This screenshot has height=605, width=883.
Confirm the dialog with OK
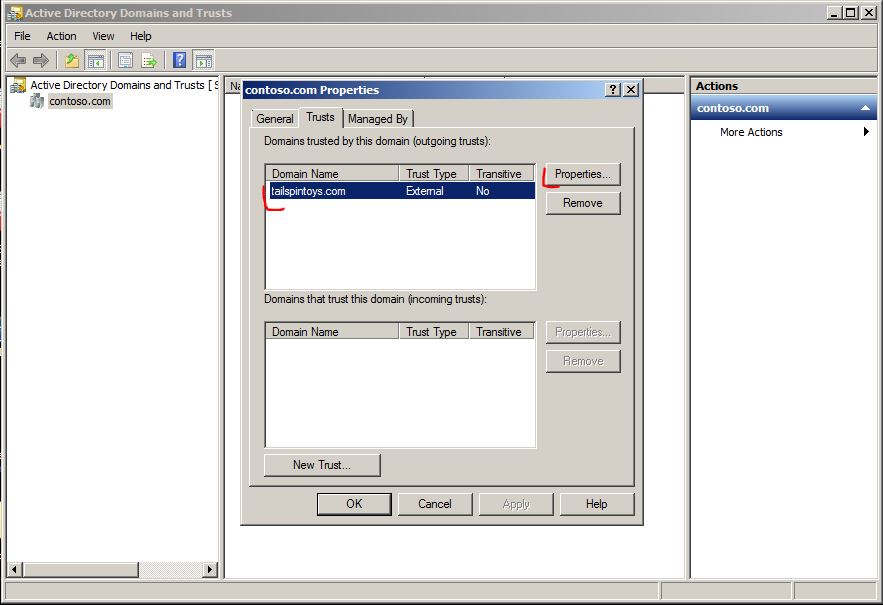pyautogui.click(x=354, y=504)
